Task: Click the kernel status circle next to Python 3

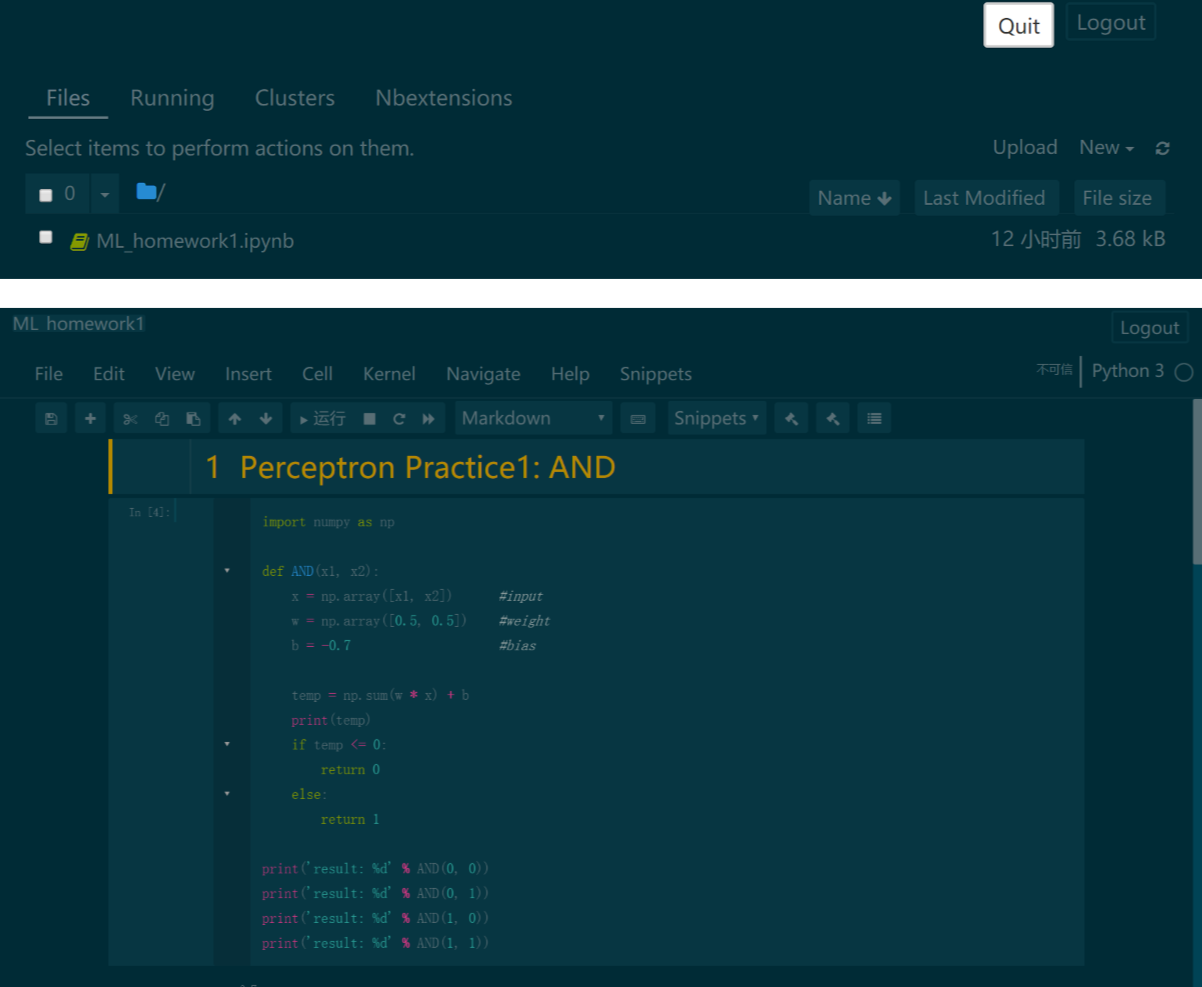Action: click(x=1184, y=372)
